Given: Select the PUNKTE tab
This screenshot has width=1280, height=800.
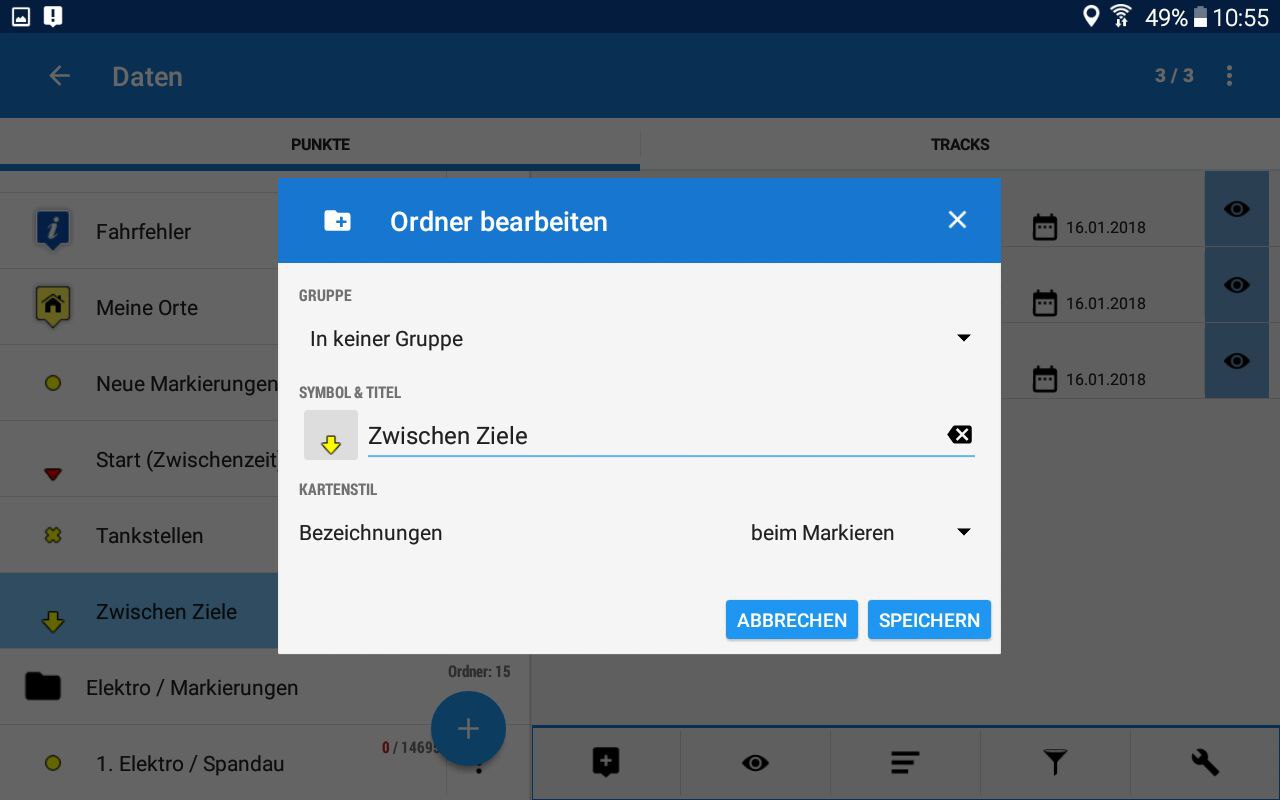Looking at the screenshot, I should (x=320, y=145).
